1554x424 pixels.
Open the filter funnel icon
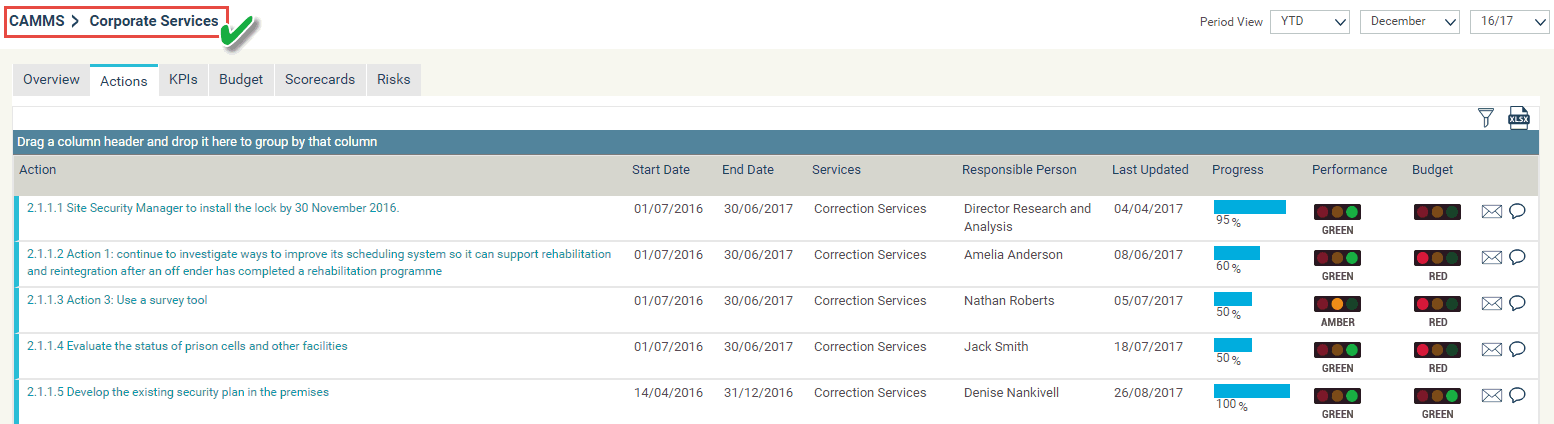[1485, 118]
